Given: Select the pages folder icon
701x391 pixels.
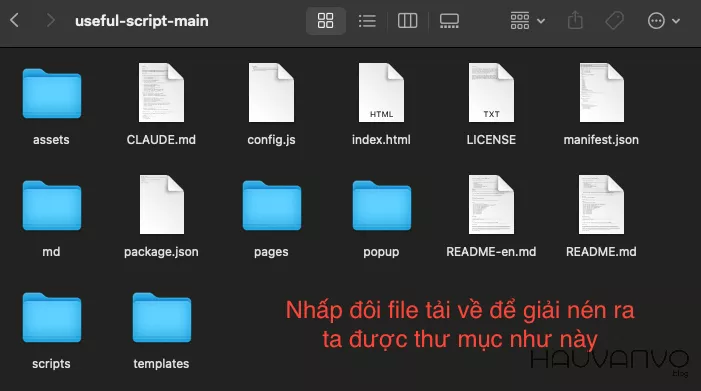Looking at the screenshot, I should pyautogui.click(x=272, y=205).
